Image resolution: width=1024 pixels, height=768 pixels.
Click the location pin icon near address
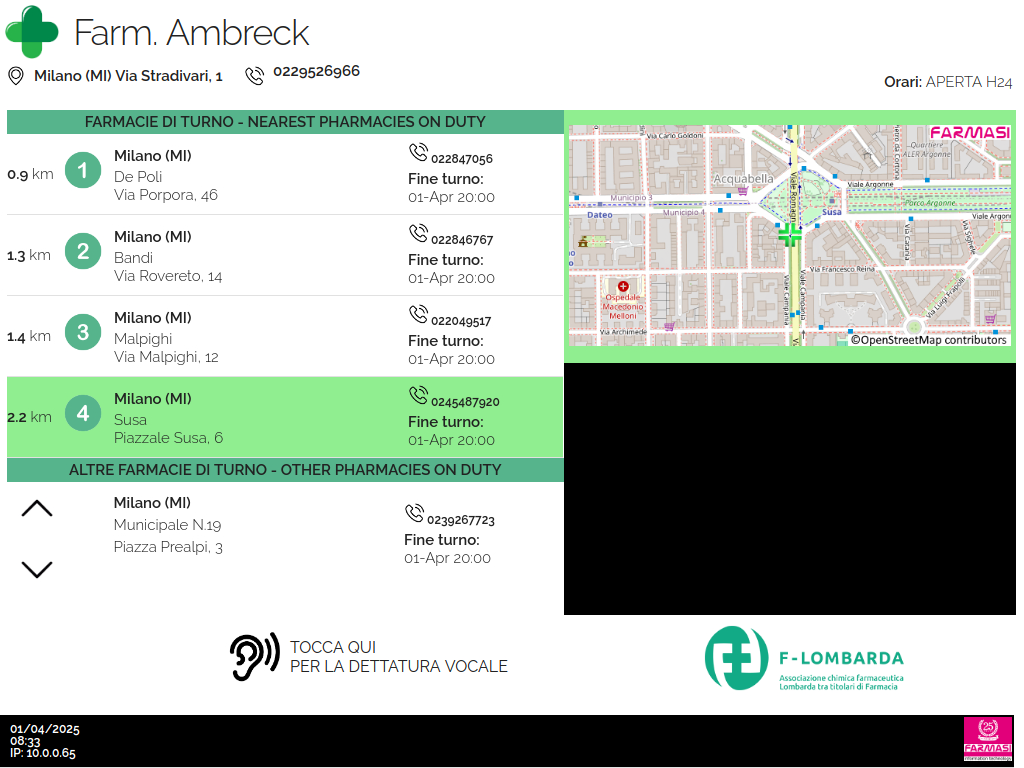(16, 76)
